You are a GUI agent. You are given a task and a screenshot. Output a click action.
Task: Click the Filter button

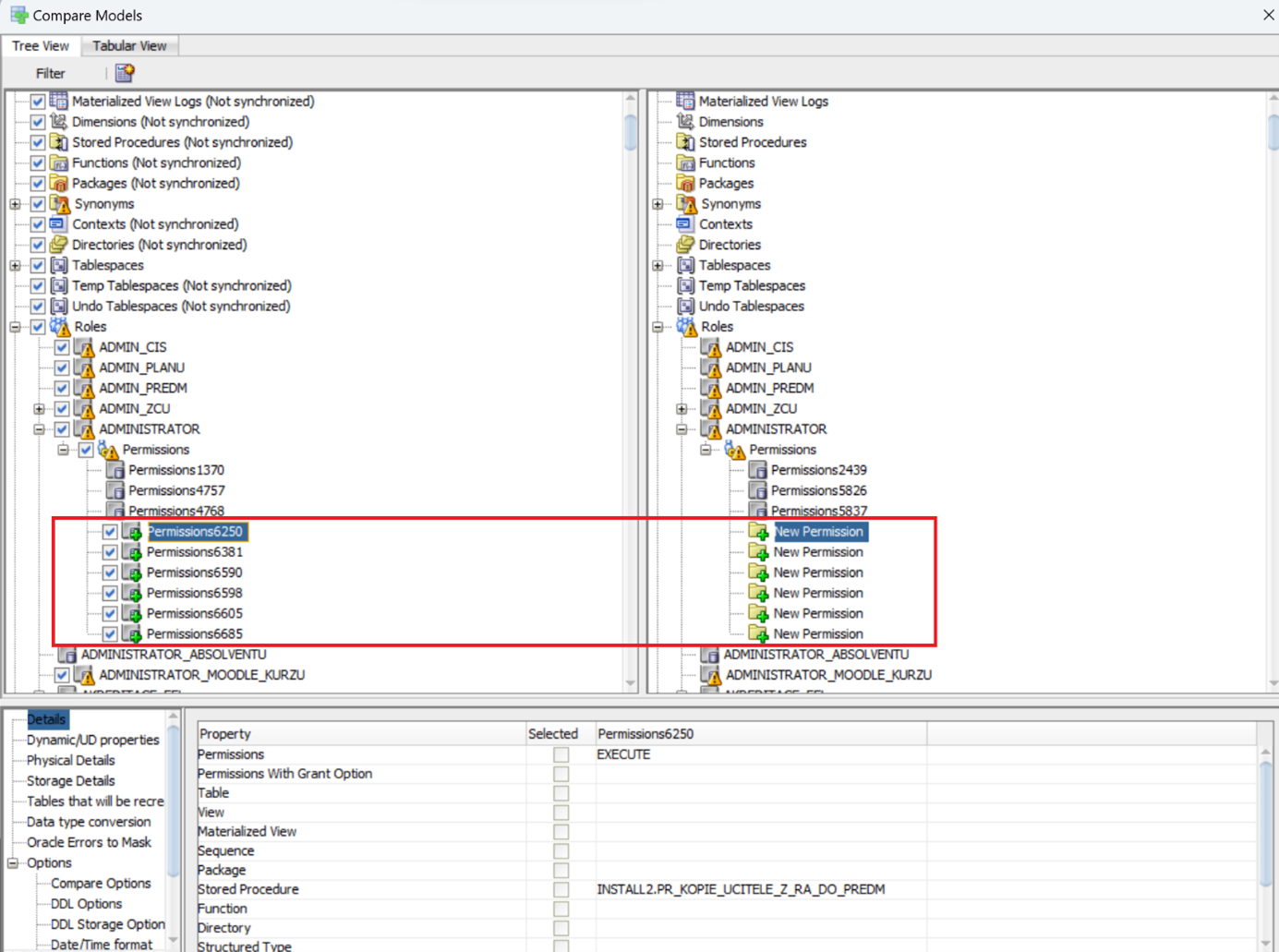click(x=51, y=73)
